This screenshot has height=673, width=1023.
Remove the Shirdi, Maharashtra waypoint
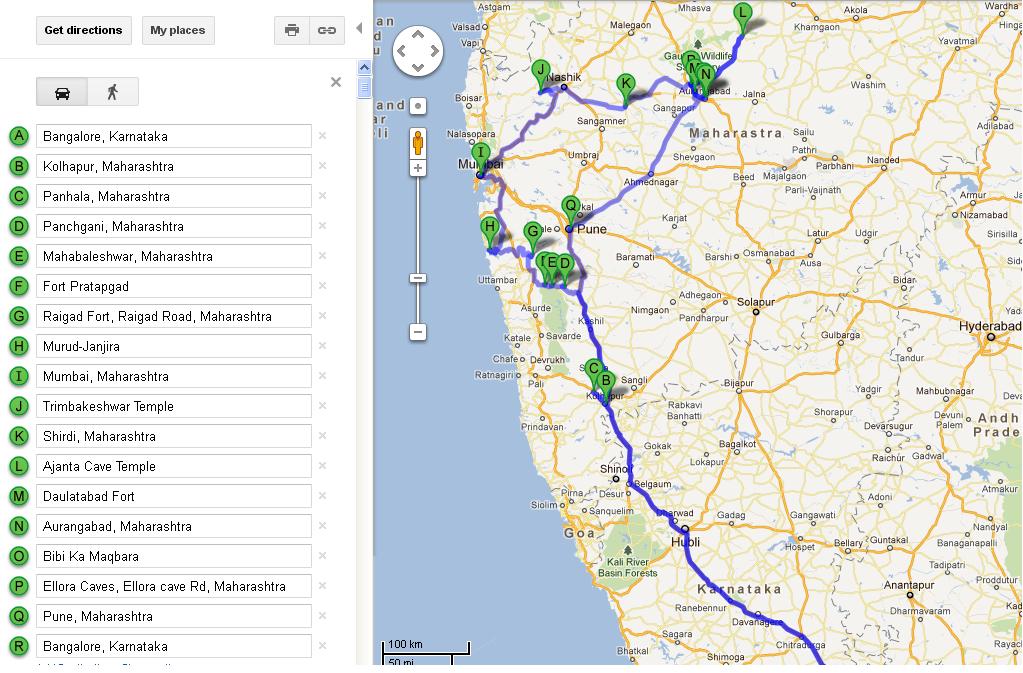point(322,436)
